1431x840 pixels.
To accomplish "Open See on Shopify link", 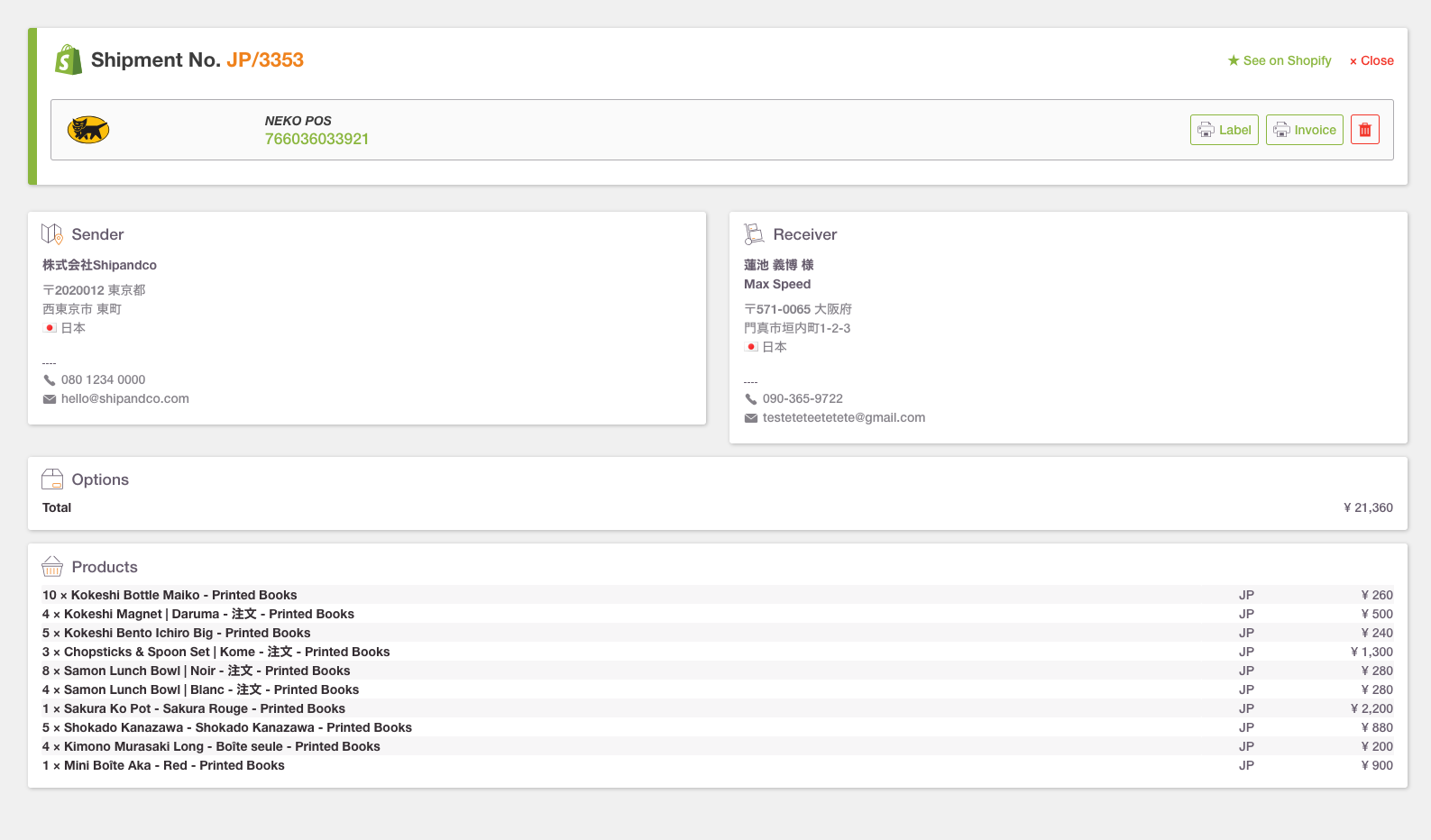I will [1280, 60].
